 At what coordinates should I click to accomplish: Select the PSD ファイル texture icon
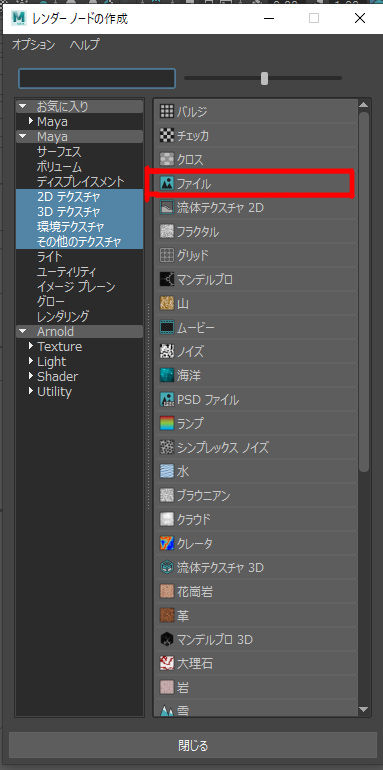[x=167, y=400]
